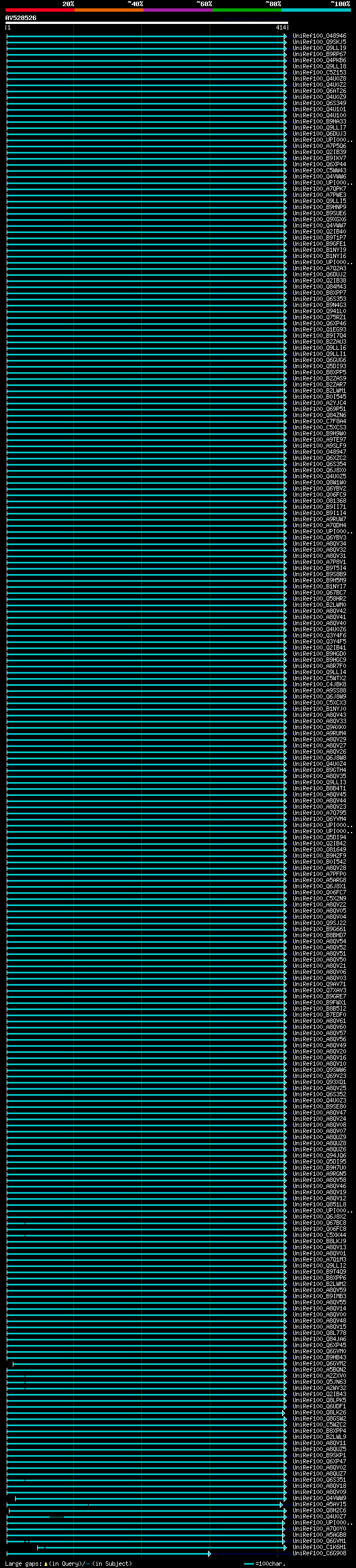
Task: Select hit label UniRef100_Q6GUG6
Action: coord(319,360)
